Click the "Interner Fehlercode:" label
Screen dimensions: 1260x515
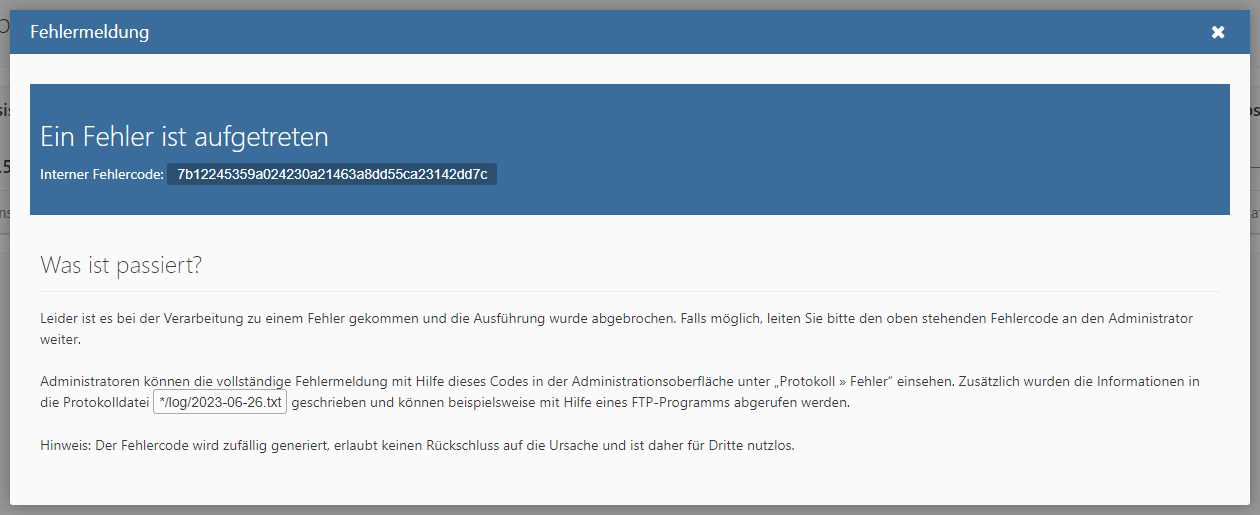[x=101, y=175]
